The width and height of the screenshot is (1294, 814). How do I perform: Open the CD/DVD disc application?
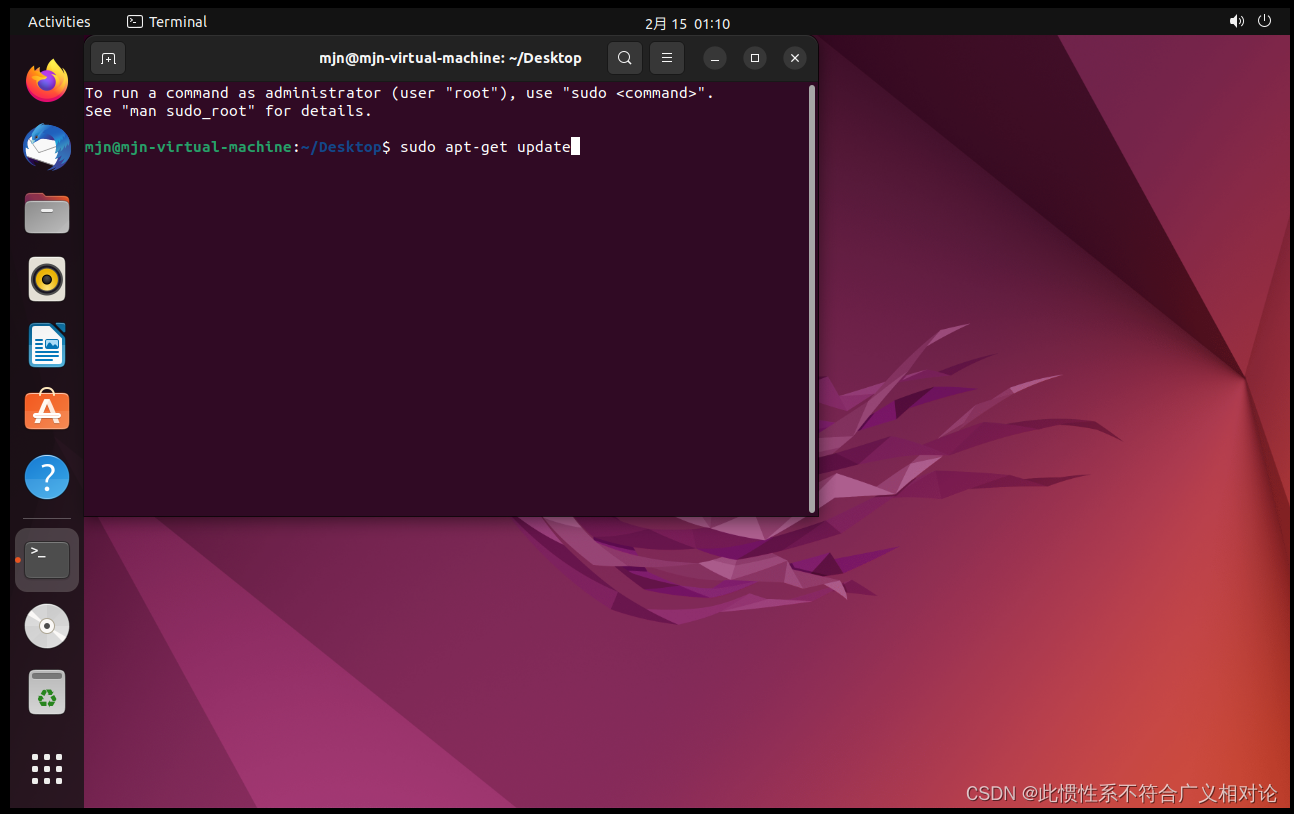point(46,625)
